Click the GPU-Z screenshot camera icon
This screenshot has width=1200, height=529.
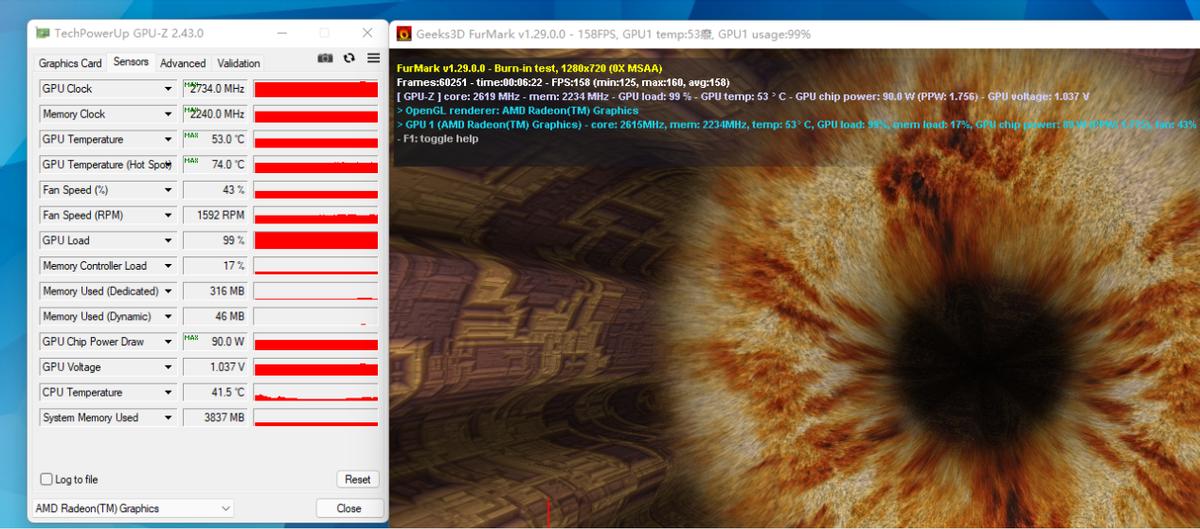[x=325, y=59]
